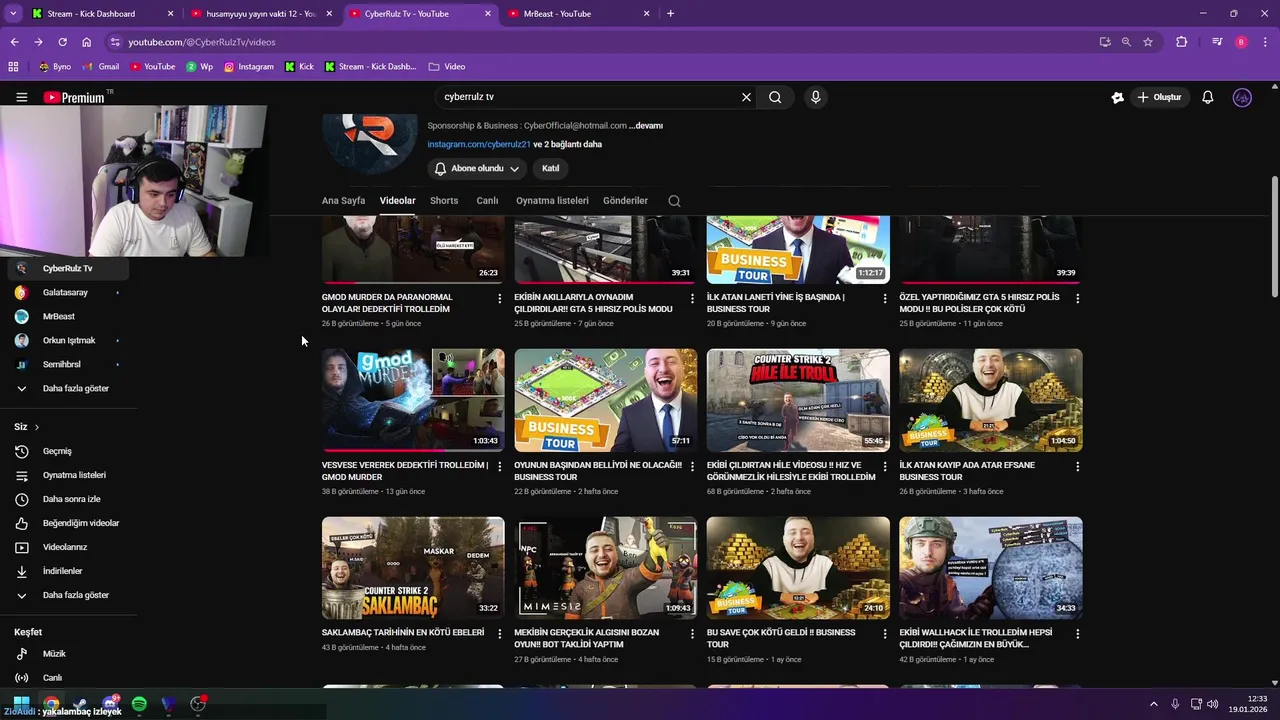
Task: Open Daha sonra izle watch later
Action: tap(69, 499)
